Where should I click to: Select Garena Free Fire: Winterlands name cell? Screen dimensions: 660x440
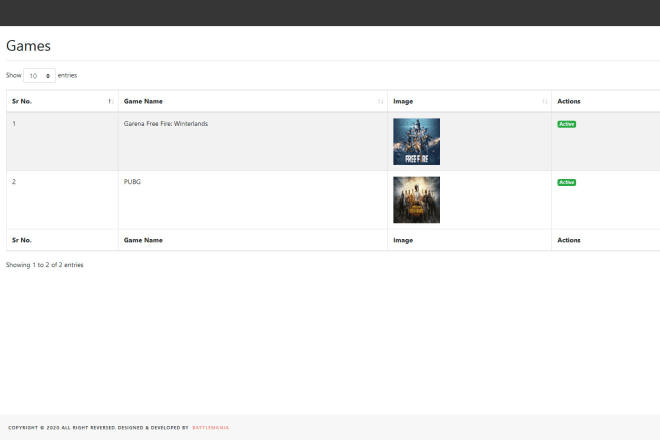(253, 141)
